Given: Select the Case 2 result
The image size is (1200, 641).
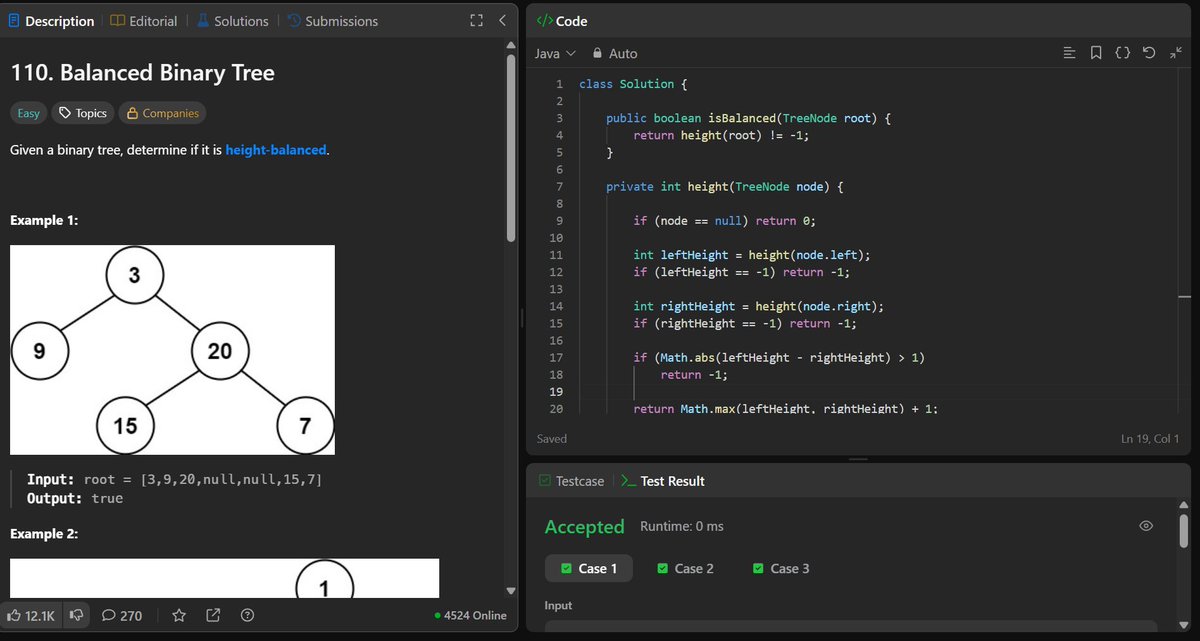Looking at the screenshot, I should [685, 568].
